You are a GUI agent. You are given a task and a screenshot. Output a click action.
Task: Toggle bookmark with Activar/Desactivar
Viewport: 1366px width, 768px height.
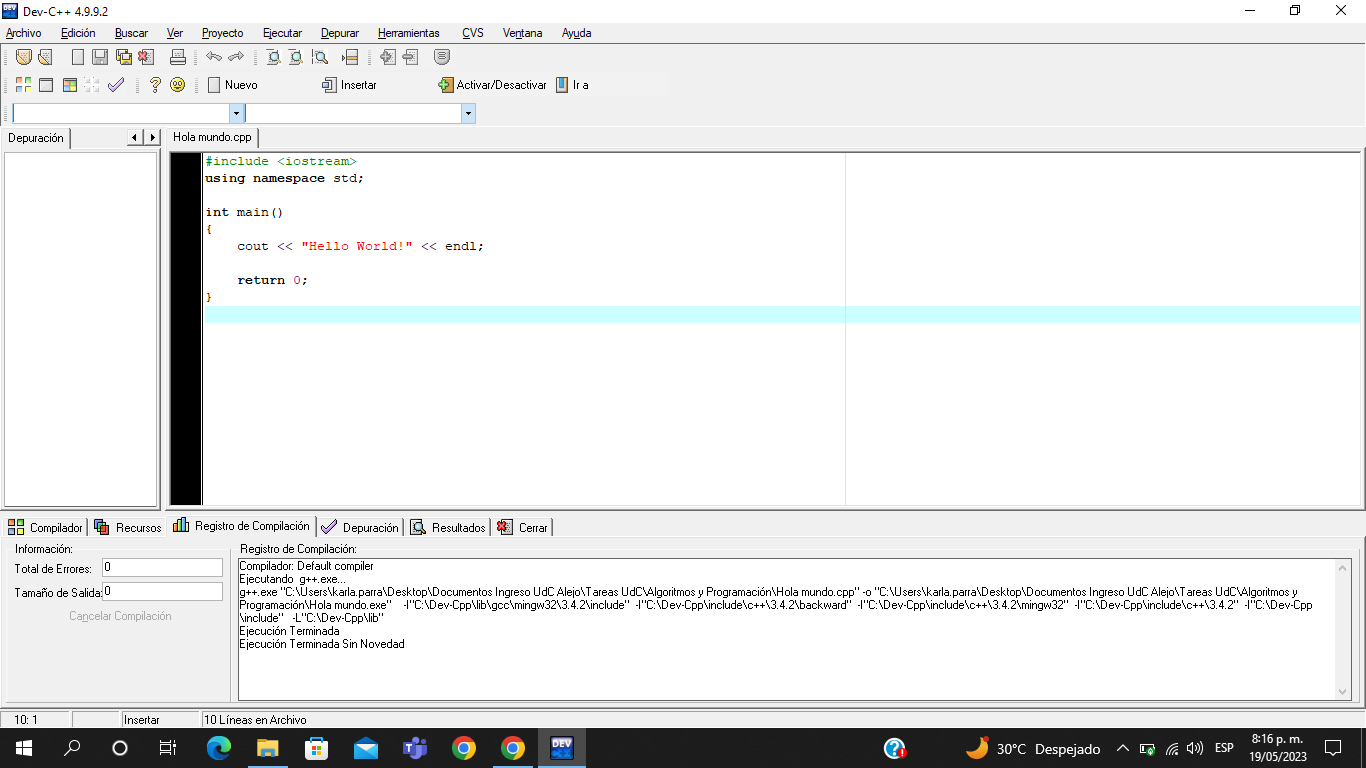point(492,85)
